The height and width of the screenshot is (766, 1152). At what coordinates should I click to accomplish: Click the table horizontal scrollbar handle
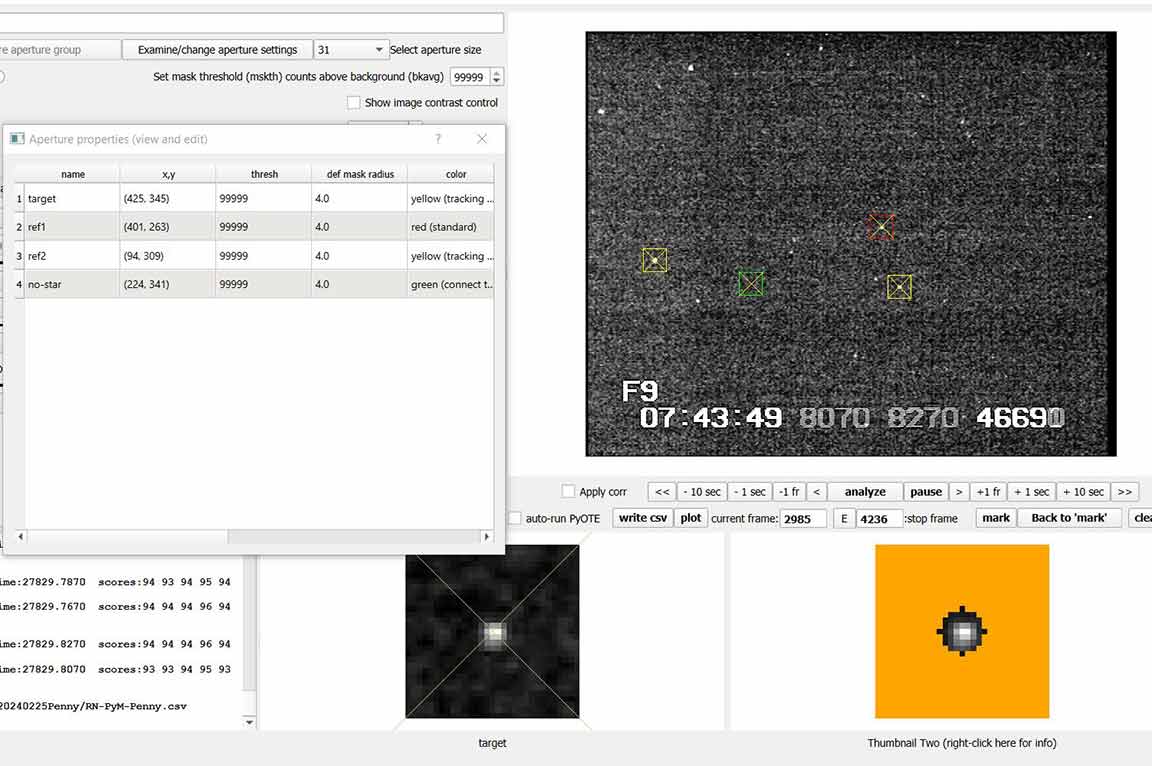127,537
